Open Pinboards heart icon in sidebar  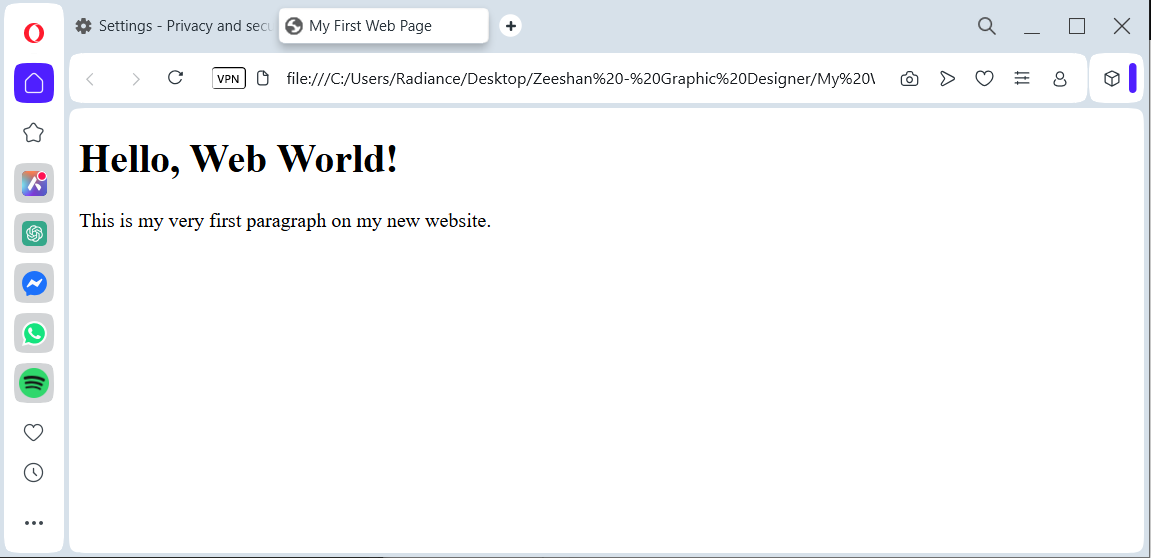point(34,432)
